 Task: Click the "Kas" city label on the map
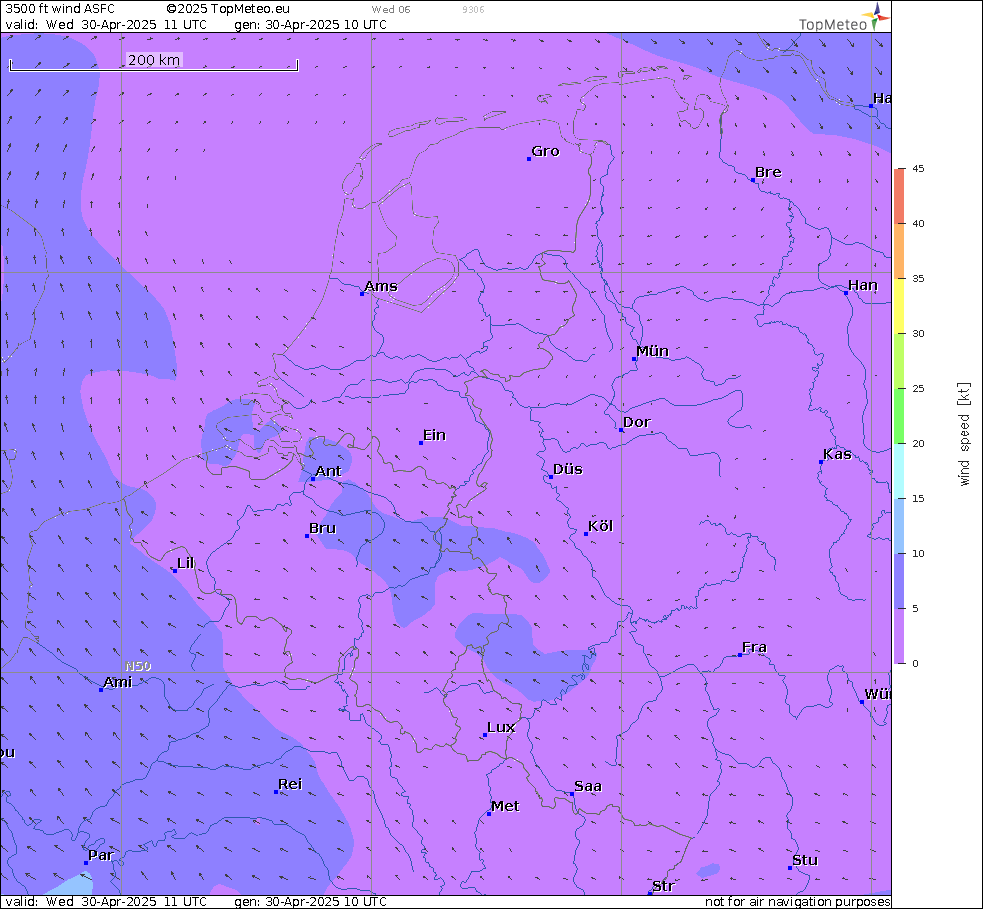pos(838,454)
